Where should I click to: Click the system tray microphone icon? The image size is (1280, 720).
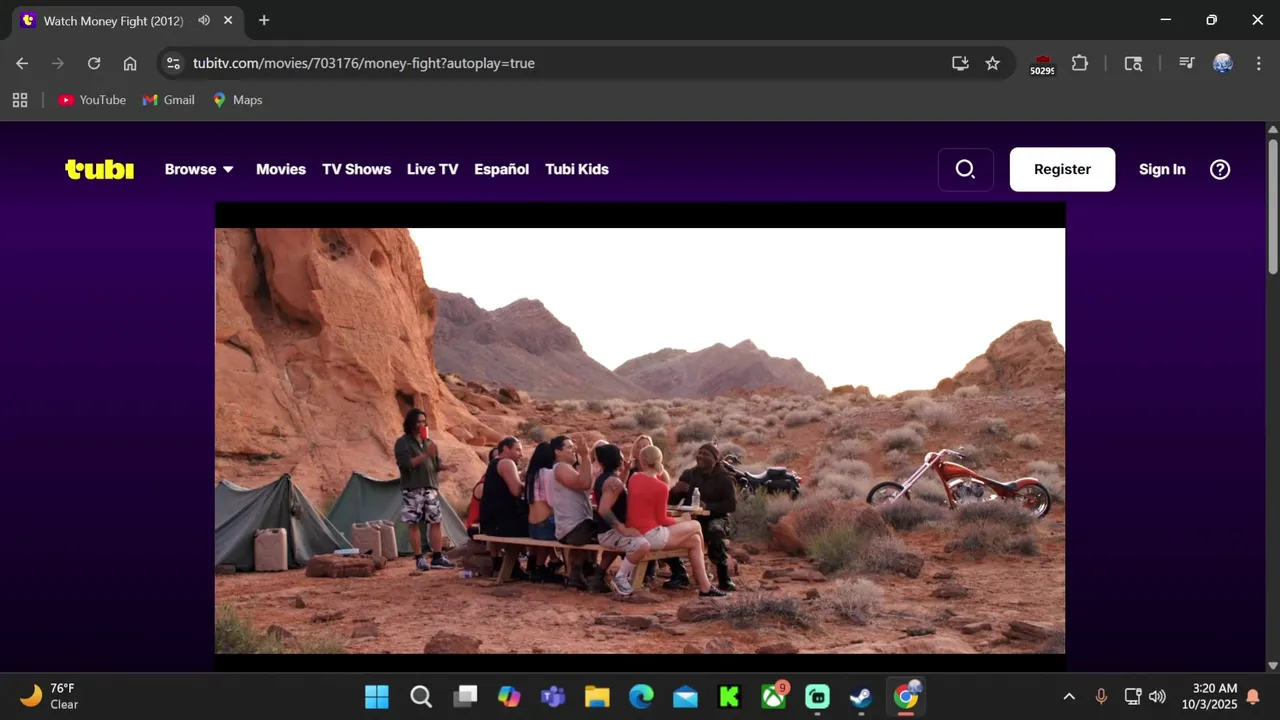(x=1101, y=697)
